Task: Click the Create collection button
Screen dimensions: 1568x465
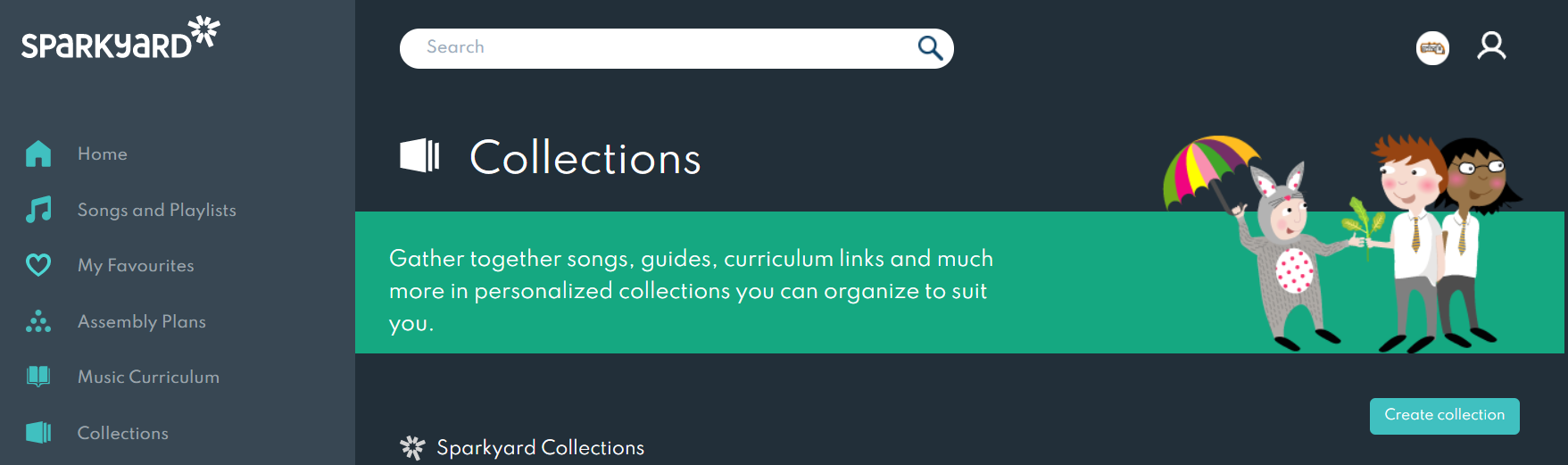Action: (1444, 416)
